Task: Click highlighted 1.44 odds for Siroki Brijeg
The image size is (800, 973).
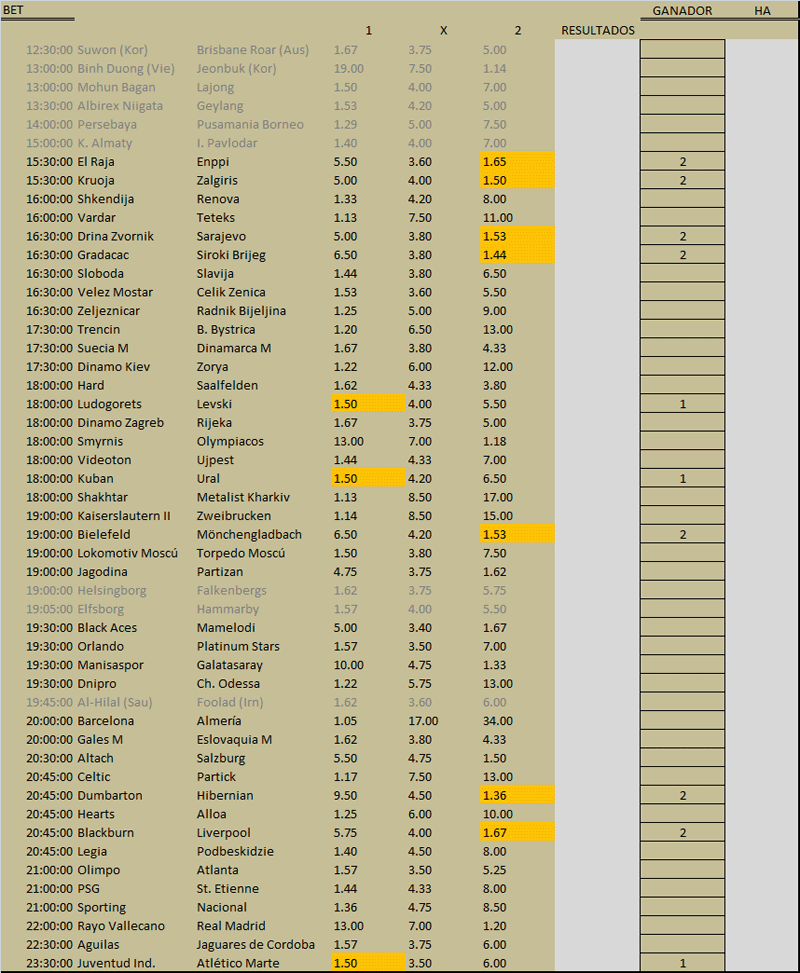Action: 518,254
